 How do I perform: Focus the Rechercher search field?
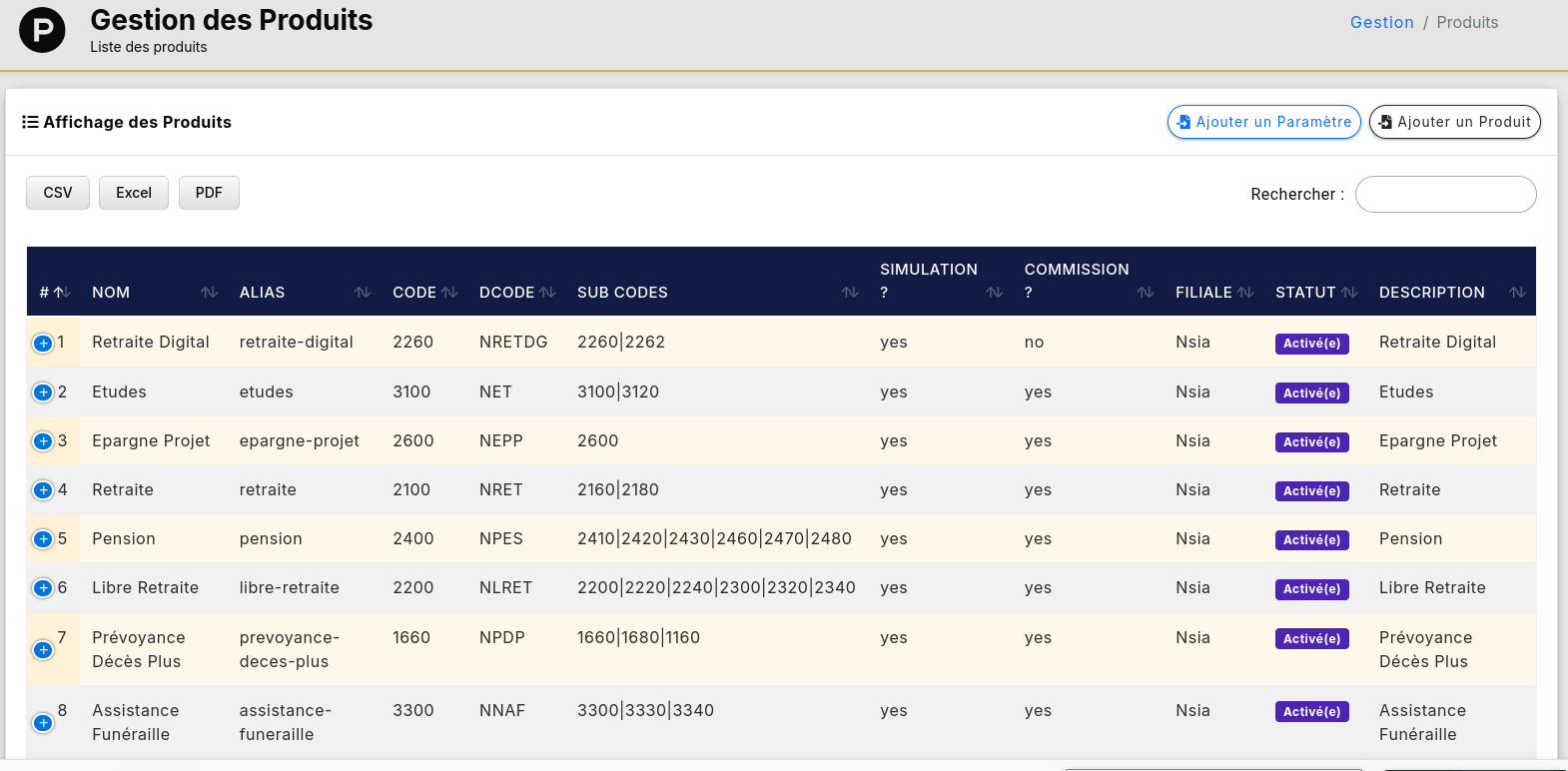pyautogui.click(x=1445, y=195)
